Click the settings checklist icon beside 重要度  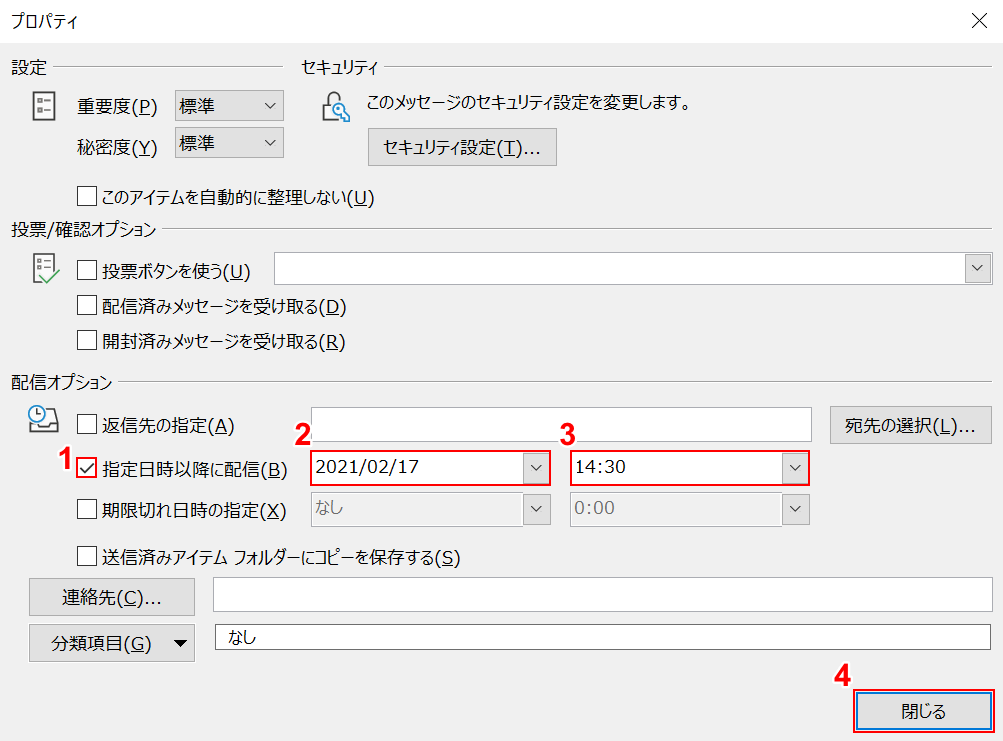44,107
